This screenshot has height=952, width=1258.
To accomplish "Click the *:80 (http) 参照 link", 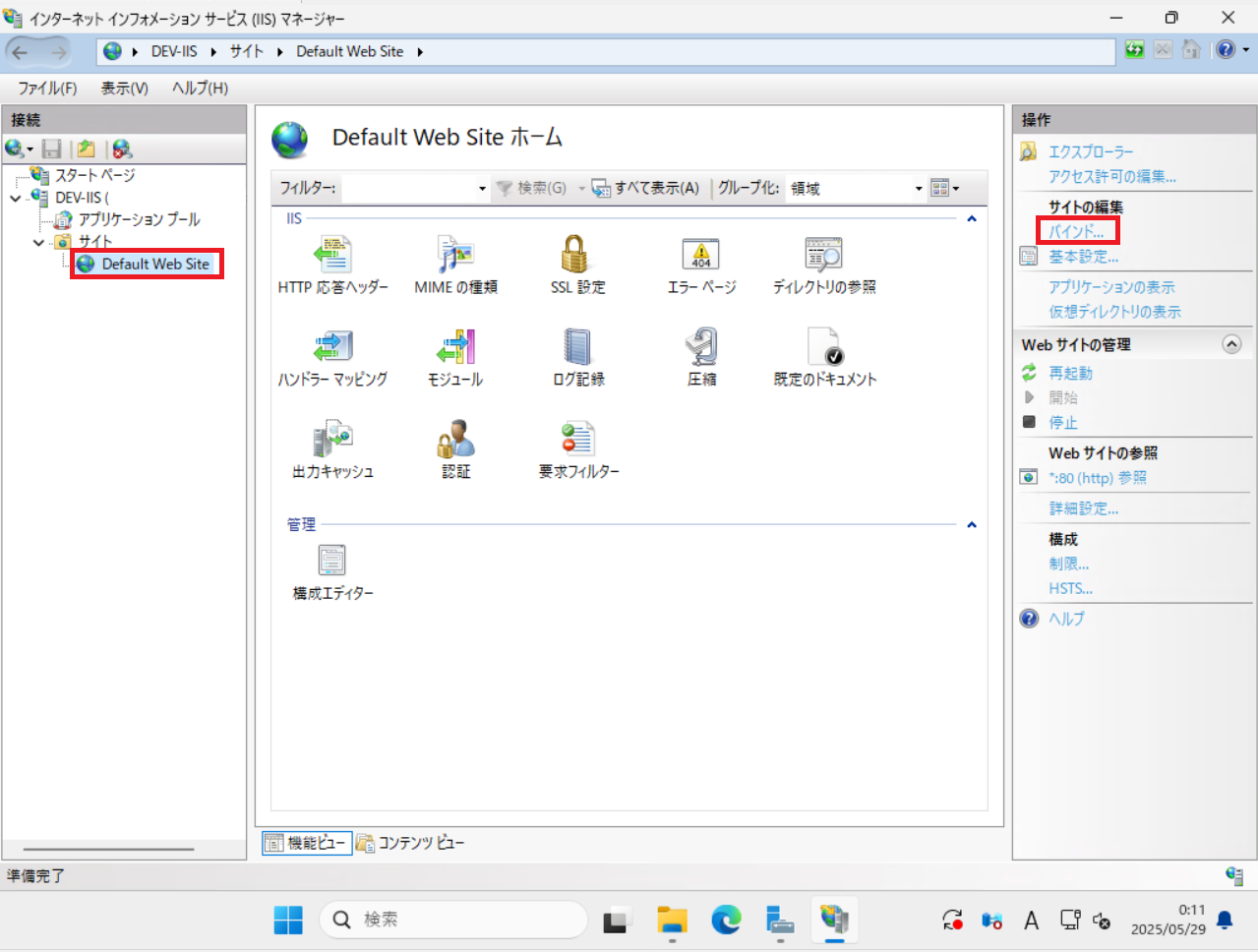I will coord(1098,478).
